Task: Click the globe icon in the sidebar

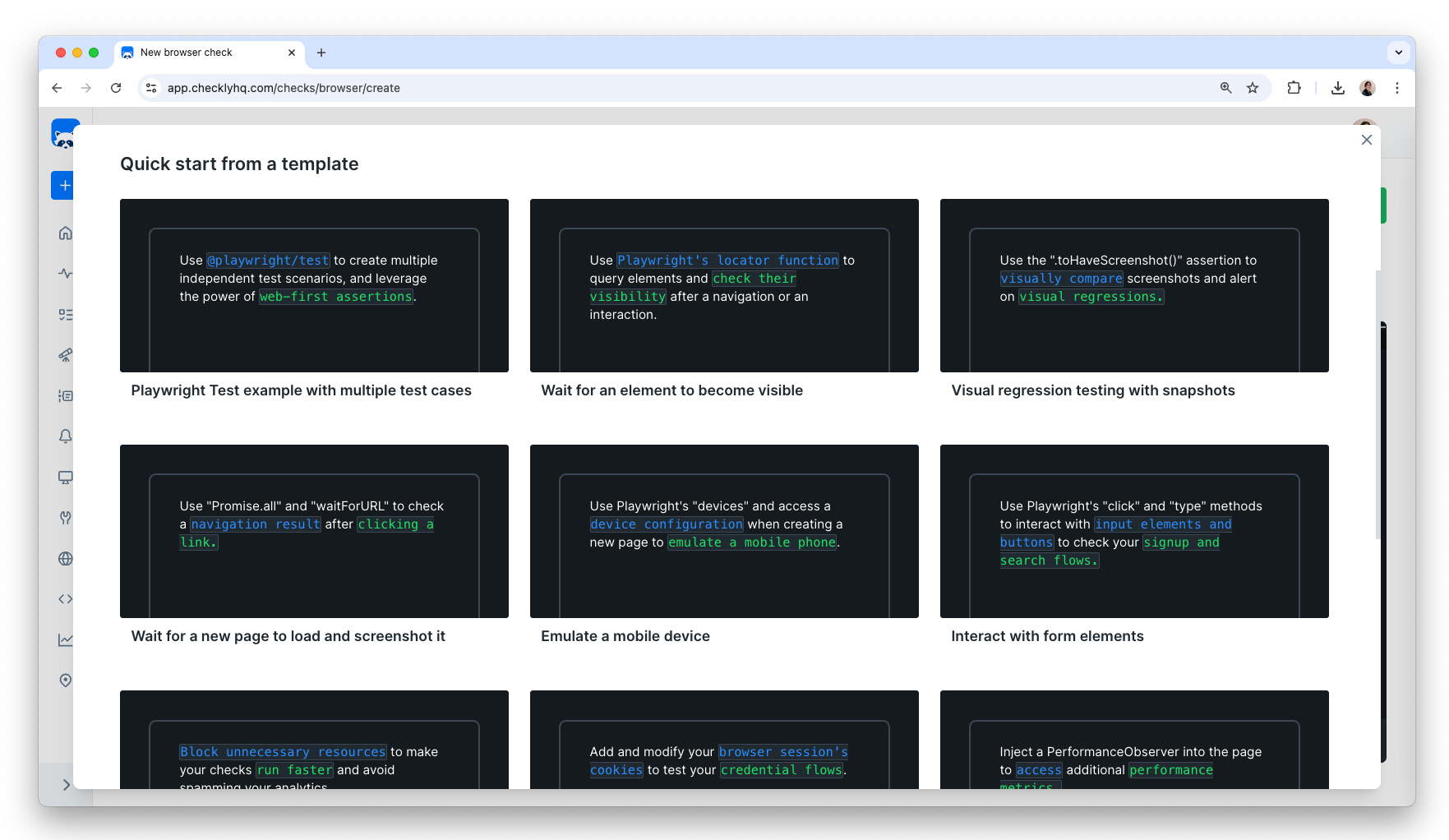Action: pos(66,559)
